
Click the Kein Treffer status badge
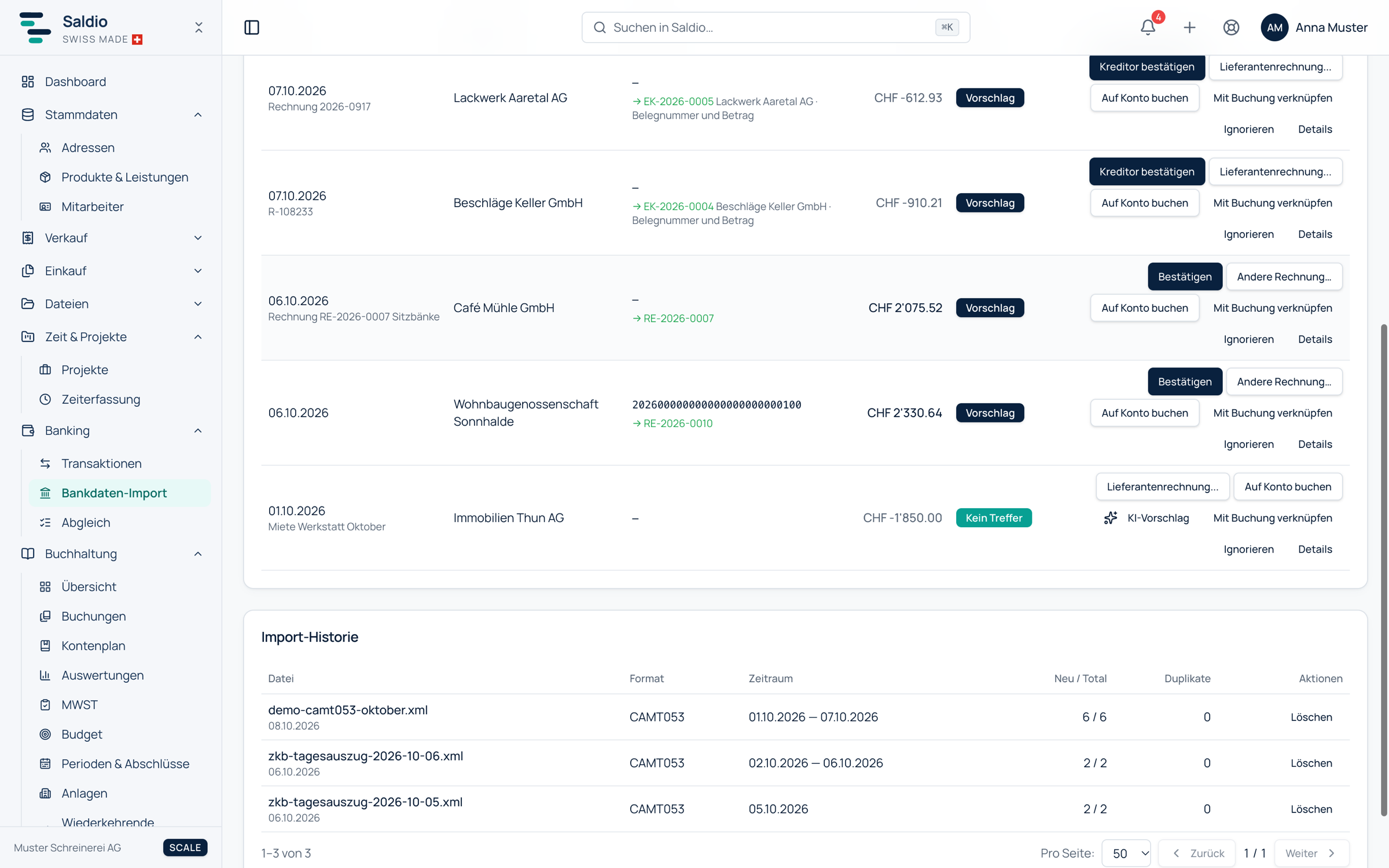(x=993, y=518)
